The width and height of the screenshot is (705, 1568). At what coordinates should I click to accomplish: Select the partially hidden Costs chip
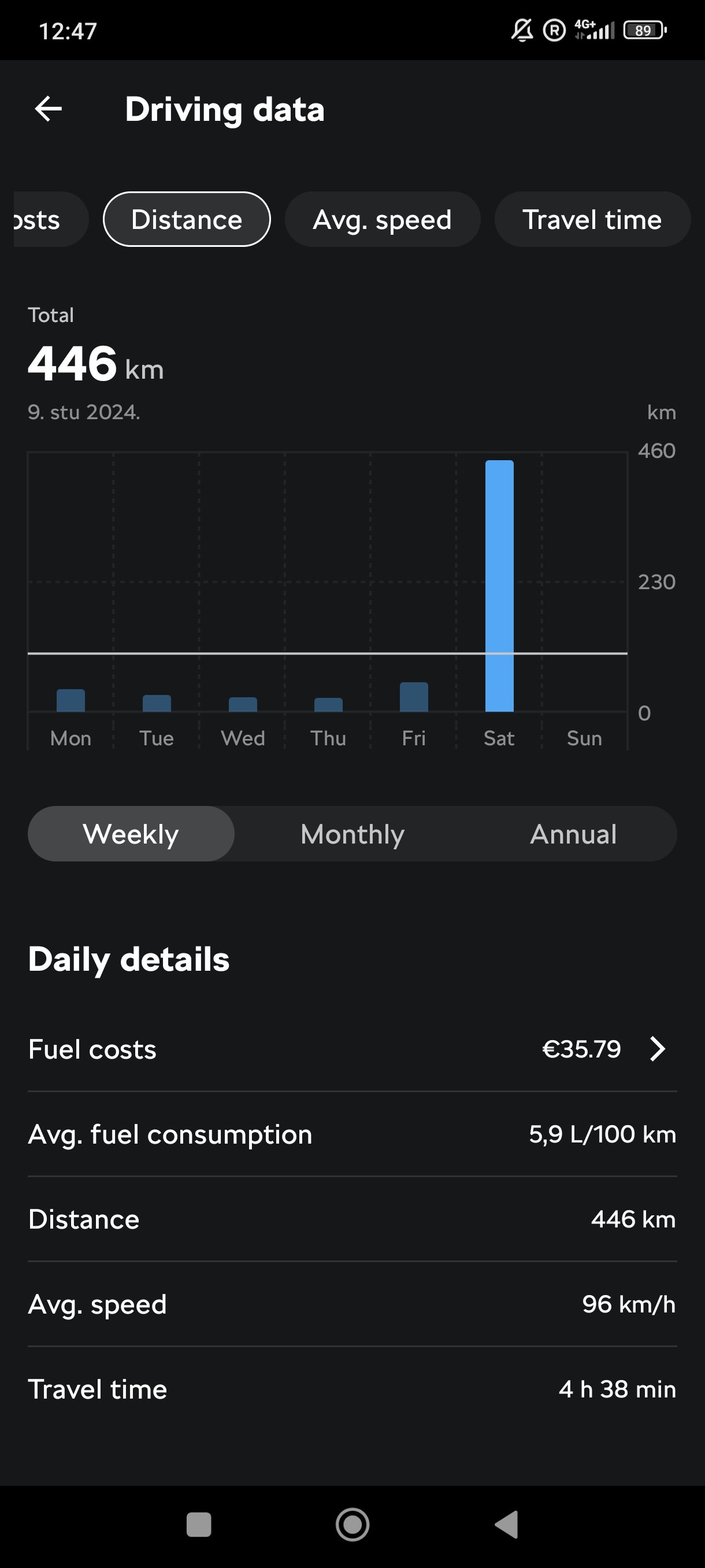click(x=43, y=220)
